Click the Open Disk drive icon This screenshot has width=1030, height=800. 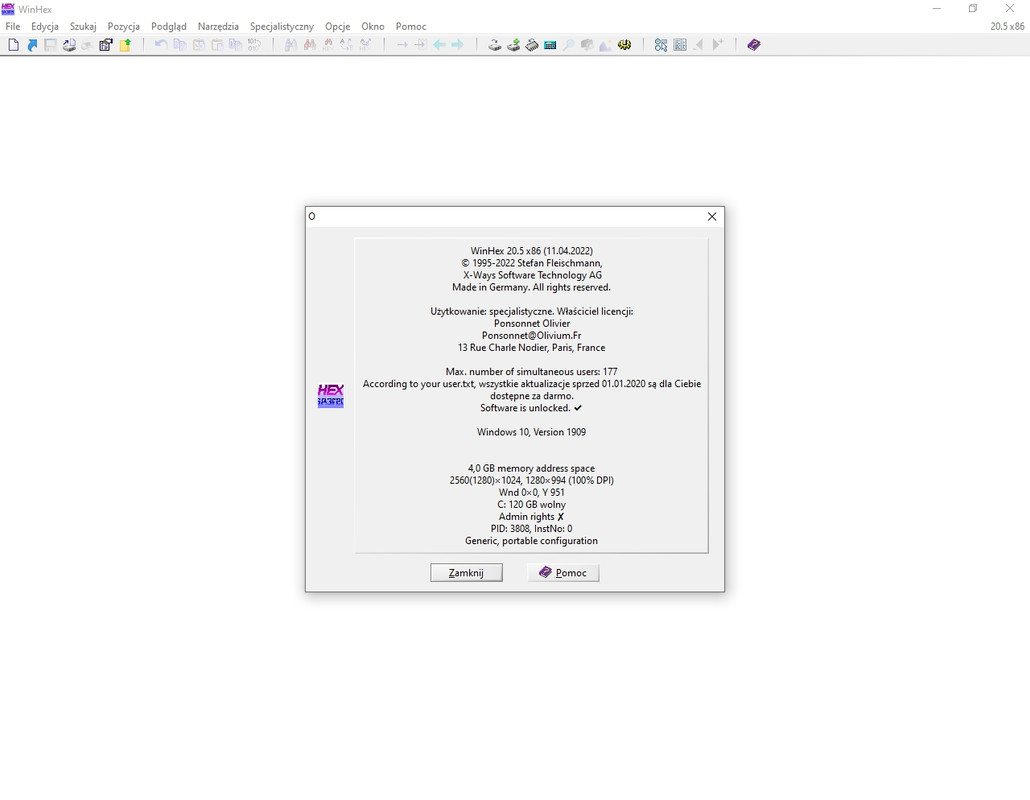click(x=495, y=45)
